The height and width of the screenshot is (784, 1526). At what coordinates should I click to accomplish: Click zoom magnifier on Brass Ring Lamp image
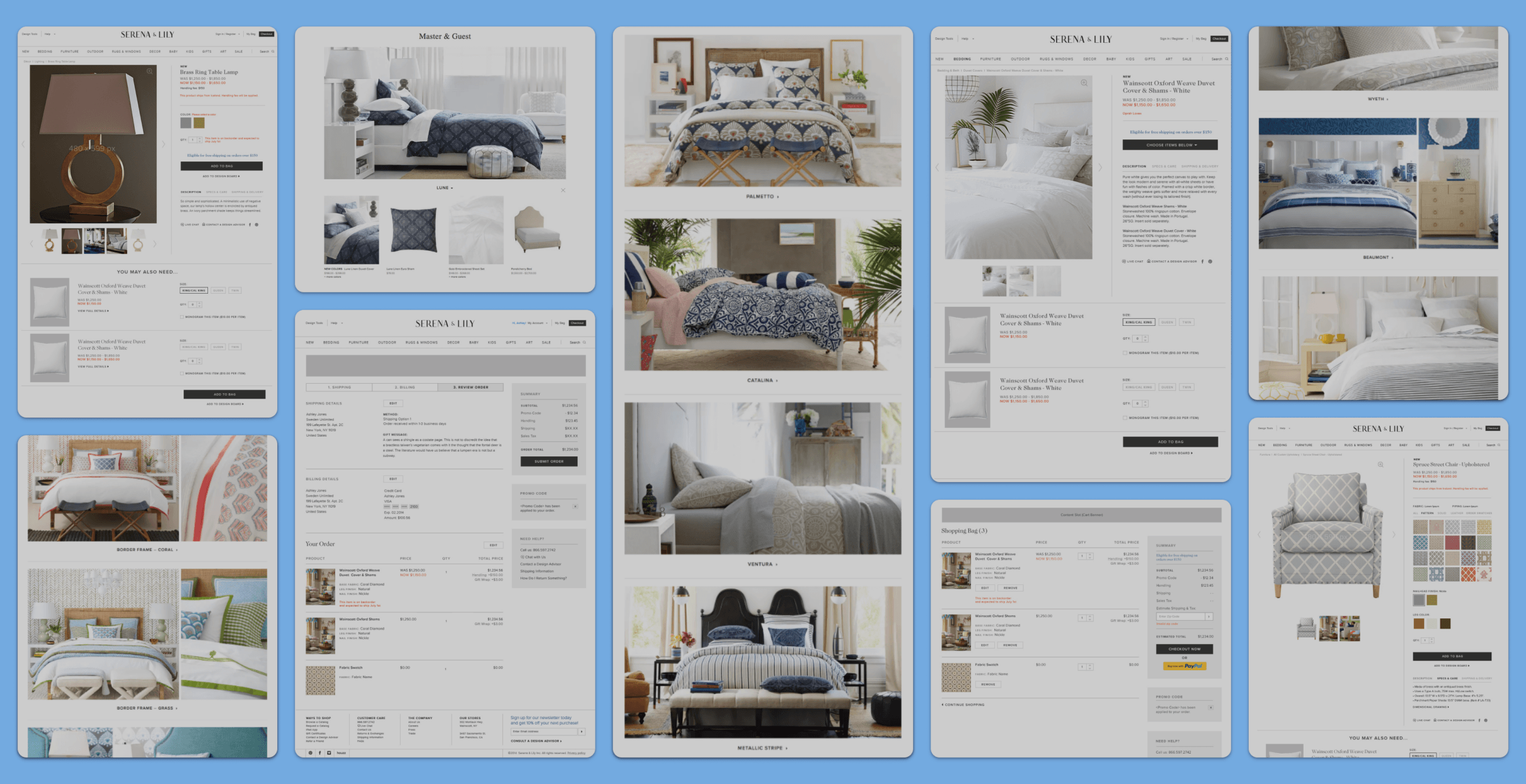(x=150, y=71)
